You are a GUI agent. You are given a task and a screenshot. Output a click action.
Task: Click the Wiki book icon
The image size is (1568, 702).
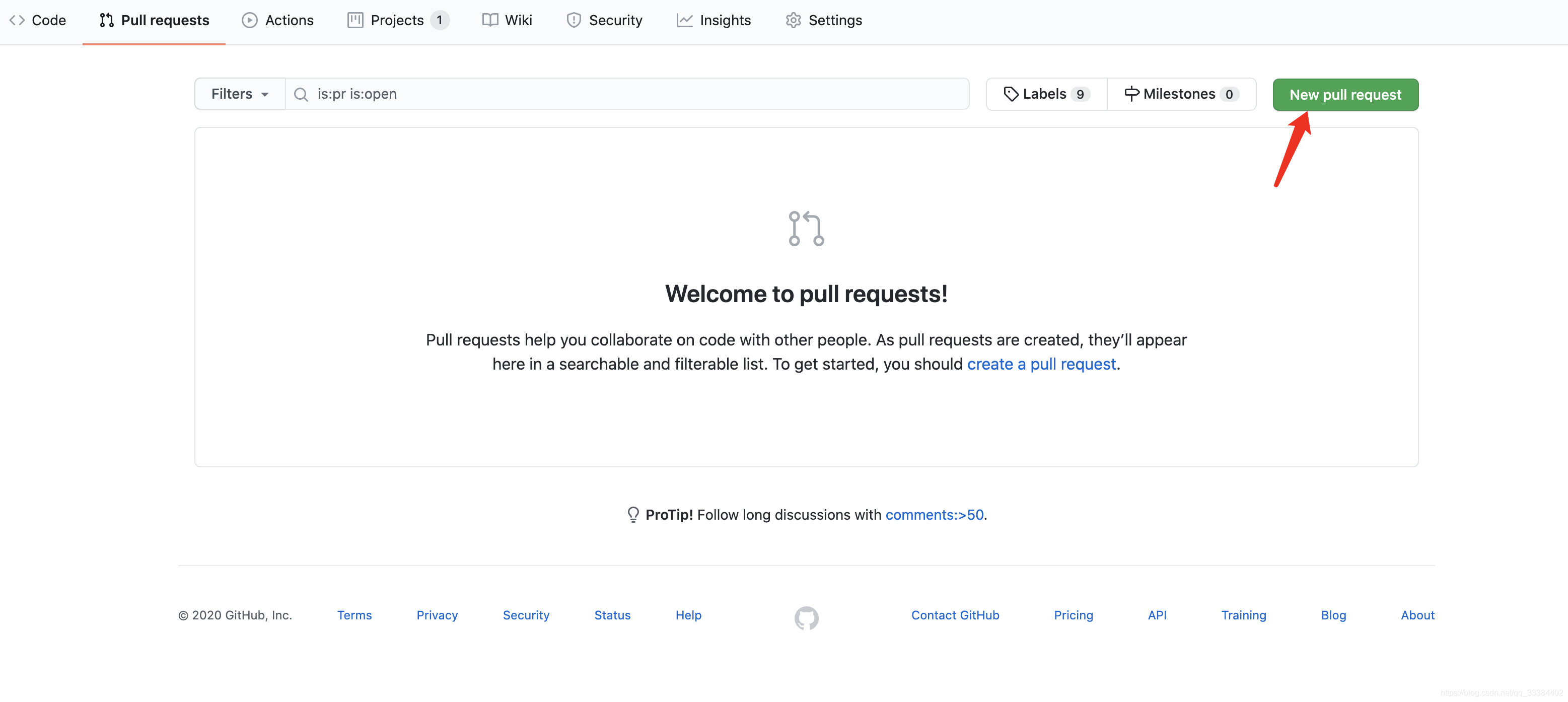pyautogui.click(x=490, y=20)
